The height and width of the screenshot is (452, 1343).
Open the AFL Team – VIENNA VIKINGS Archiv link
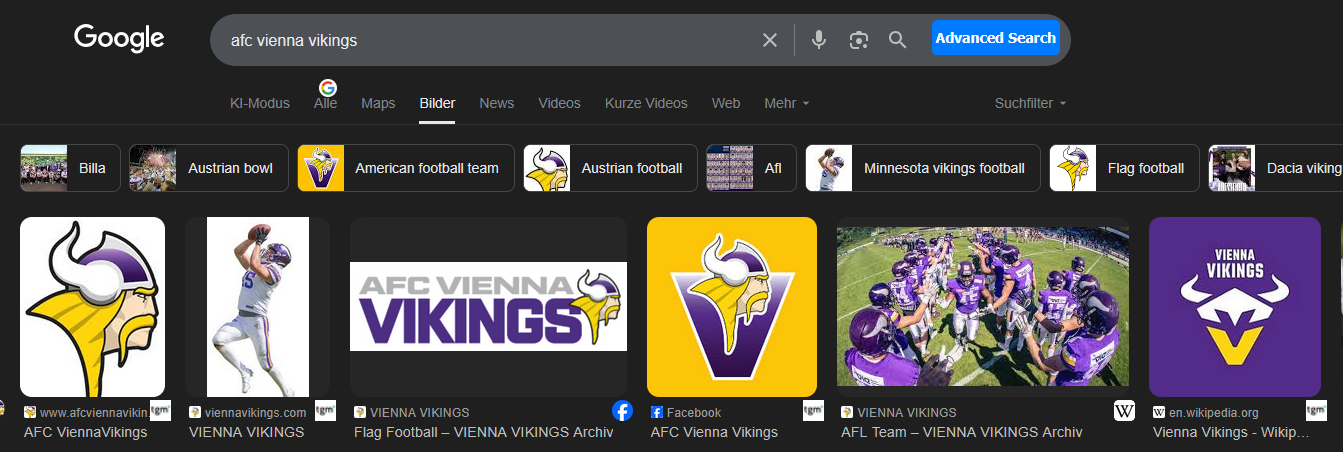961,433
